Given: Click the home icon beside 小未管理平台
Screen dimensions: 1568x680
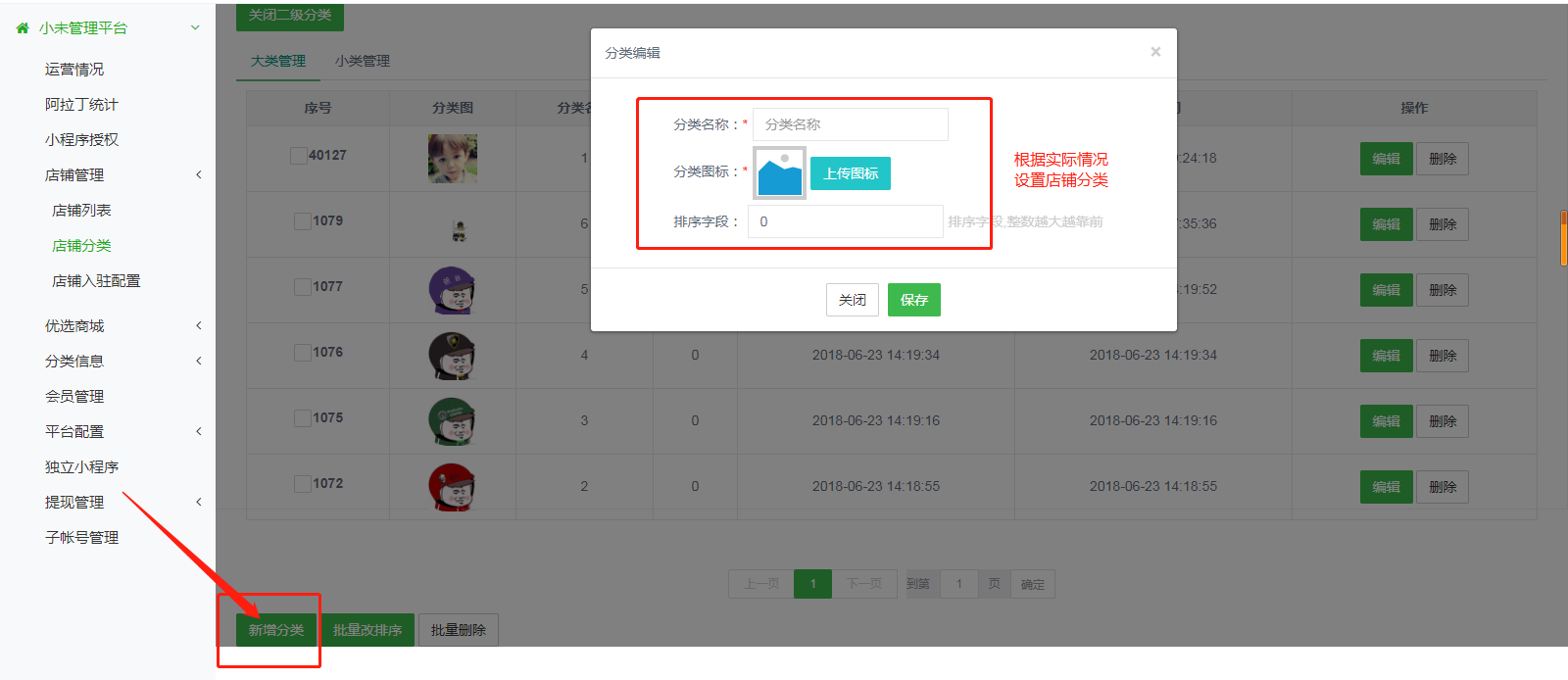Looking at the screenshot, I should tap(23, 28).
